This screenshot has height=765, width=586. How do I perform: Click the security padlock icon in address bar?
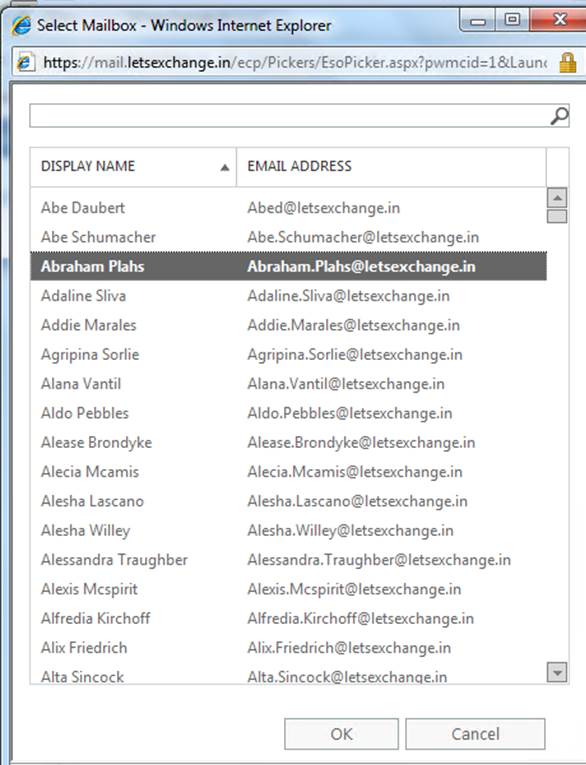point(567,62)
